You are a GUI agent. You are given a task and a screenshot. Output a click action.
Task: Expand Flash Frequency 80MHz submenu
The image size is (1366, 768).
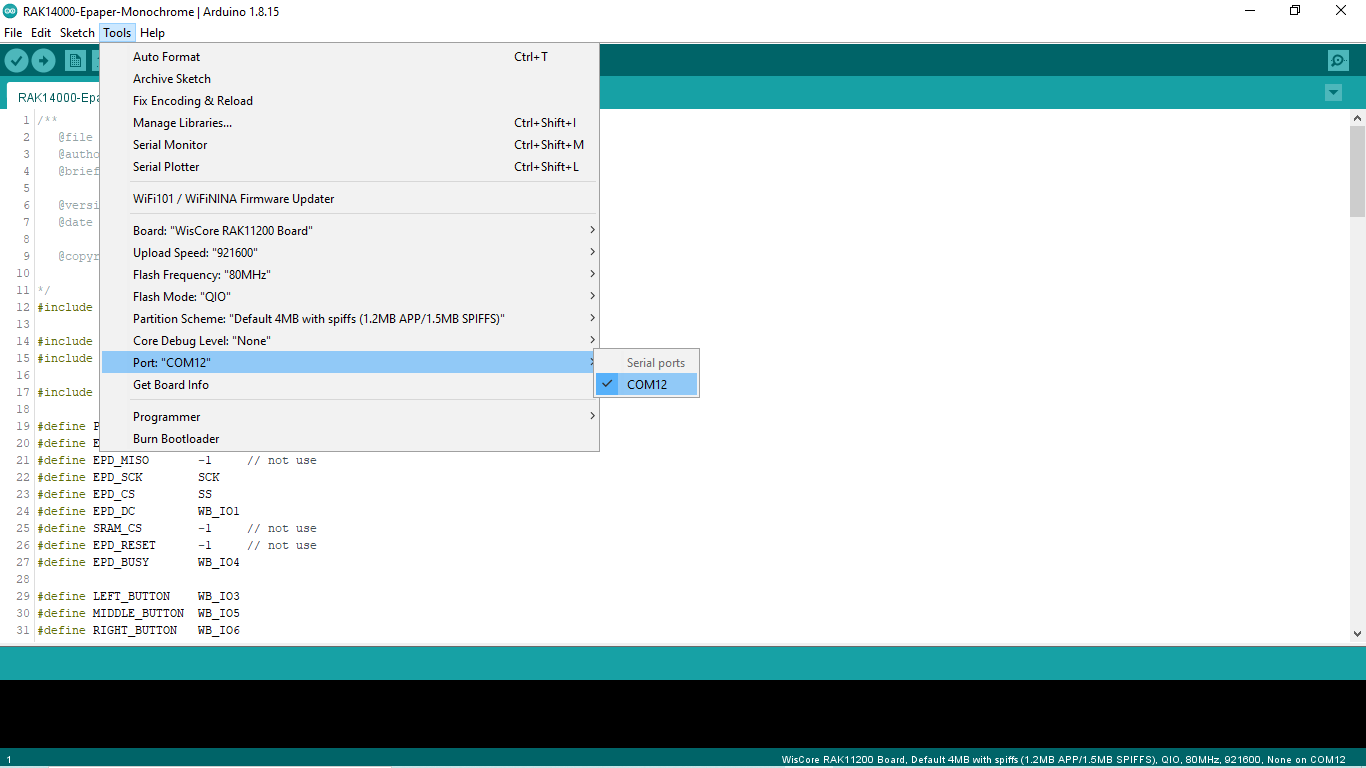click(350, 275)
